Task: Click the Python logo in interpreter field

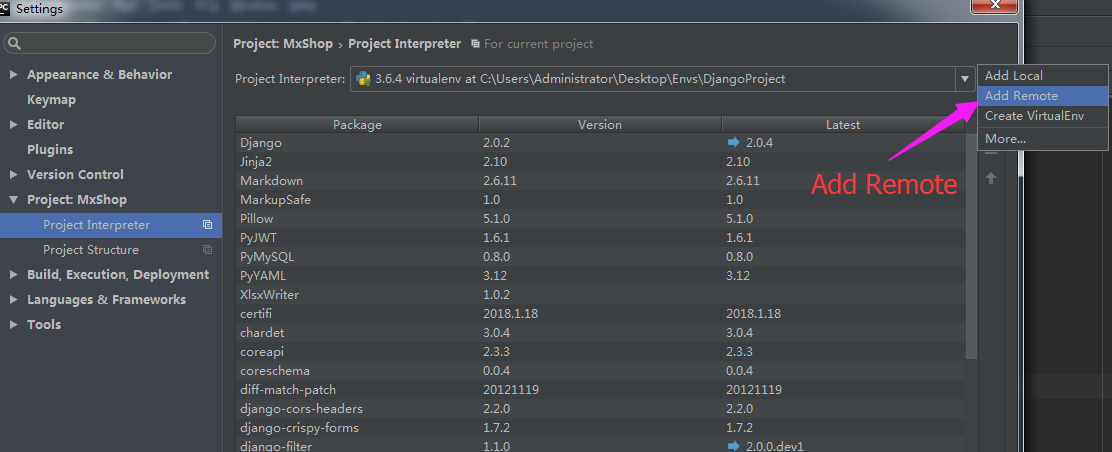Action: pyautogui.click(x=363, y=79)
